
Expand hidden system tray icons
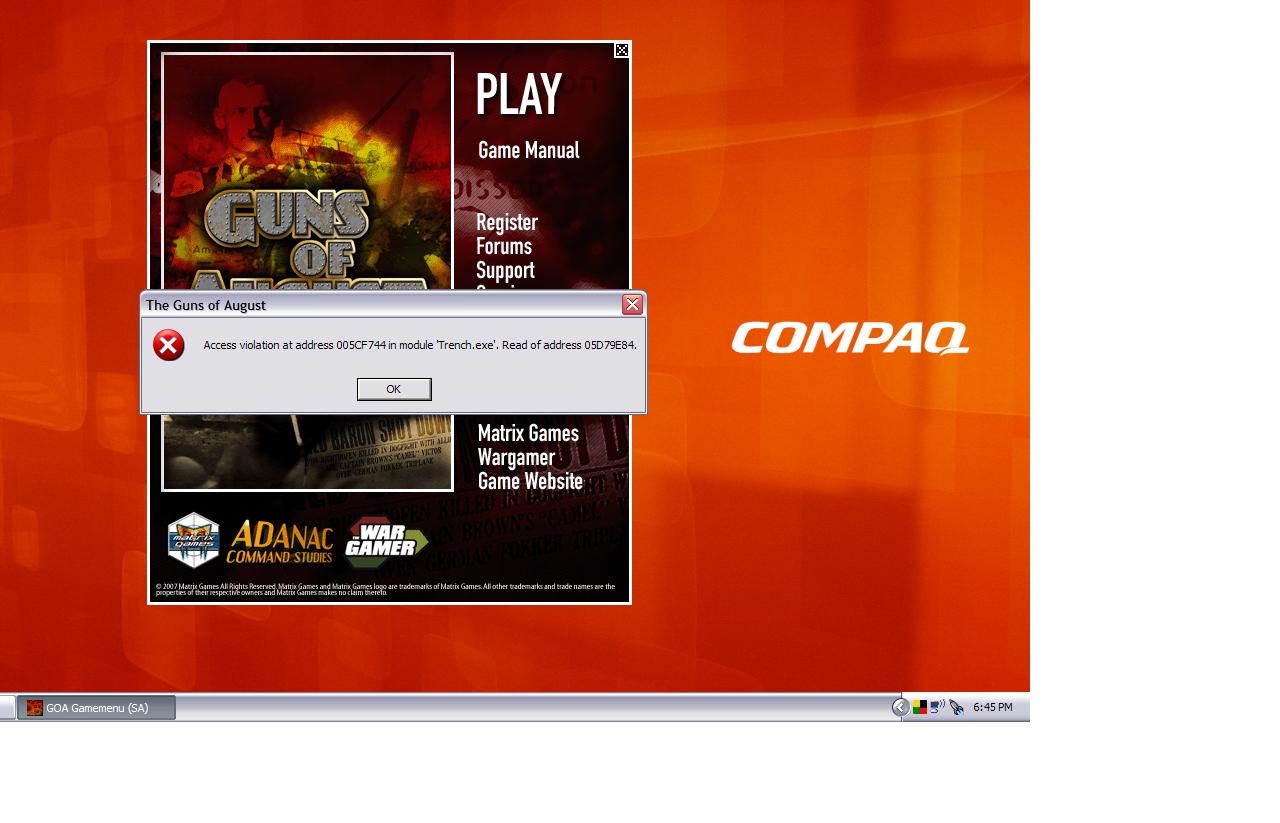coord(900,707)
